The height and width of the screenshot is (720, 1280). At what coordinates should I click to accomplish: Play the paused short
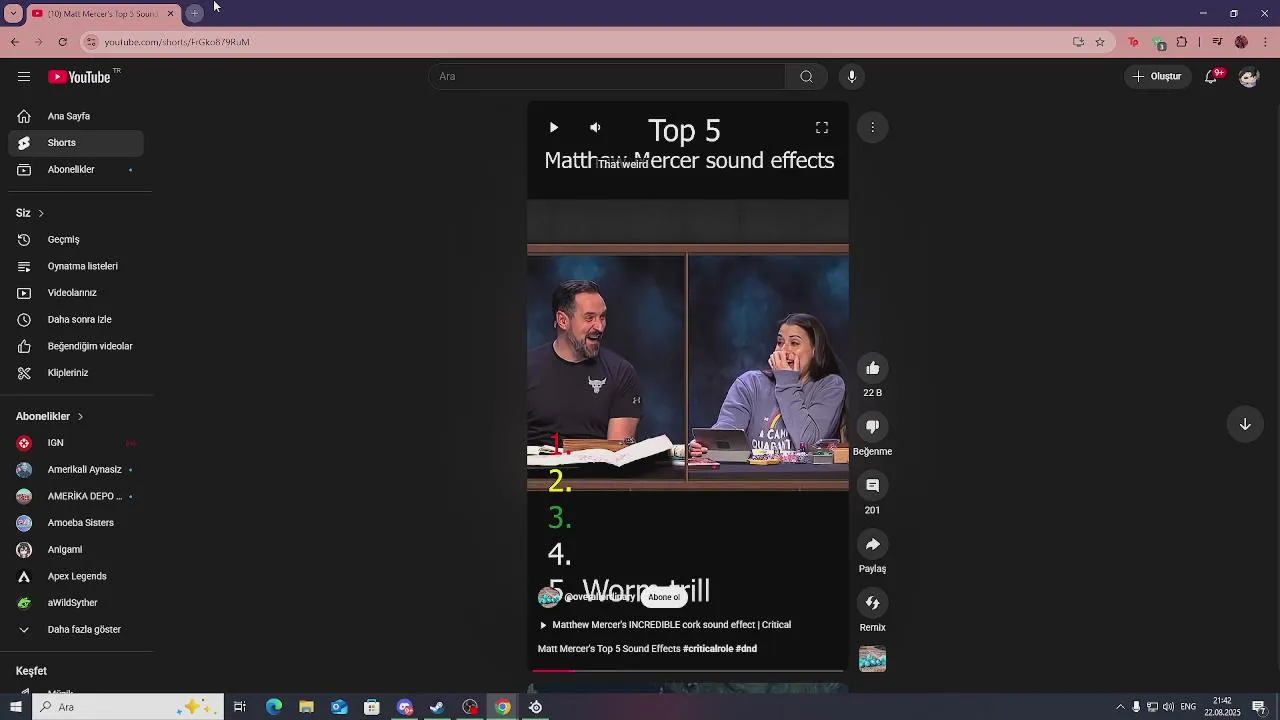[554, 128]
